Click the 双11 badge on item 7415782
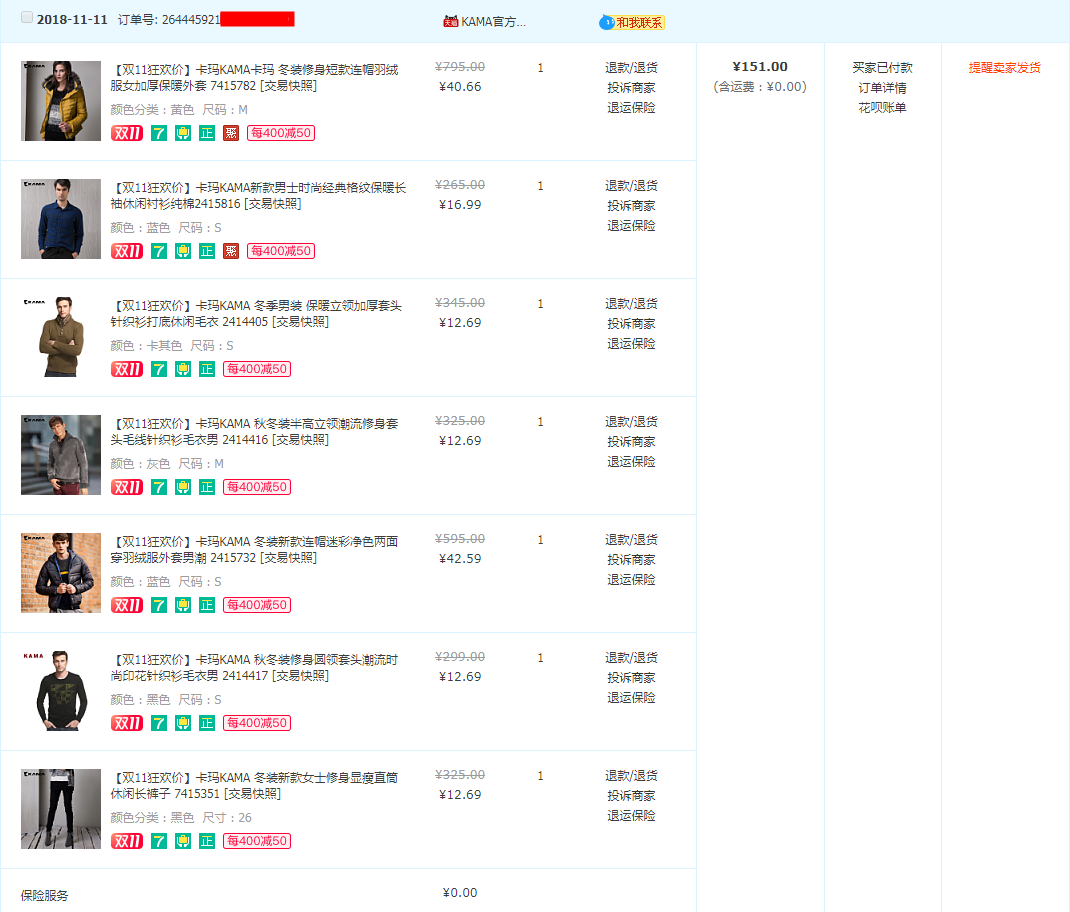 point(127,133)
